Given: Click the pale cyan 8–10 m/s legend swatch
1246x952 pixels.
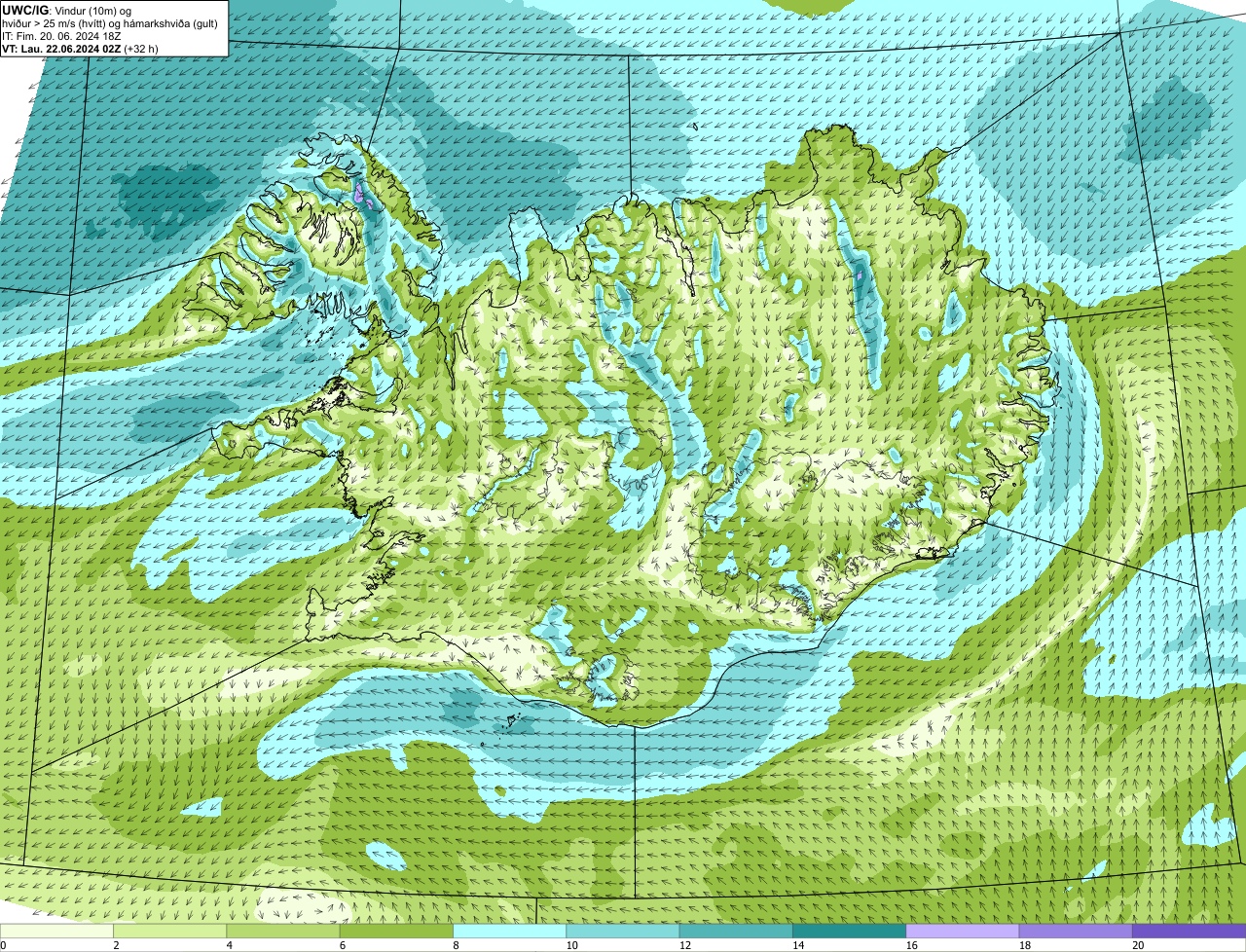Looking at the screenshot, I should (509, 931).
